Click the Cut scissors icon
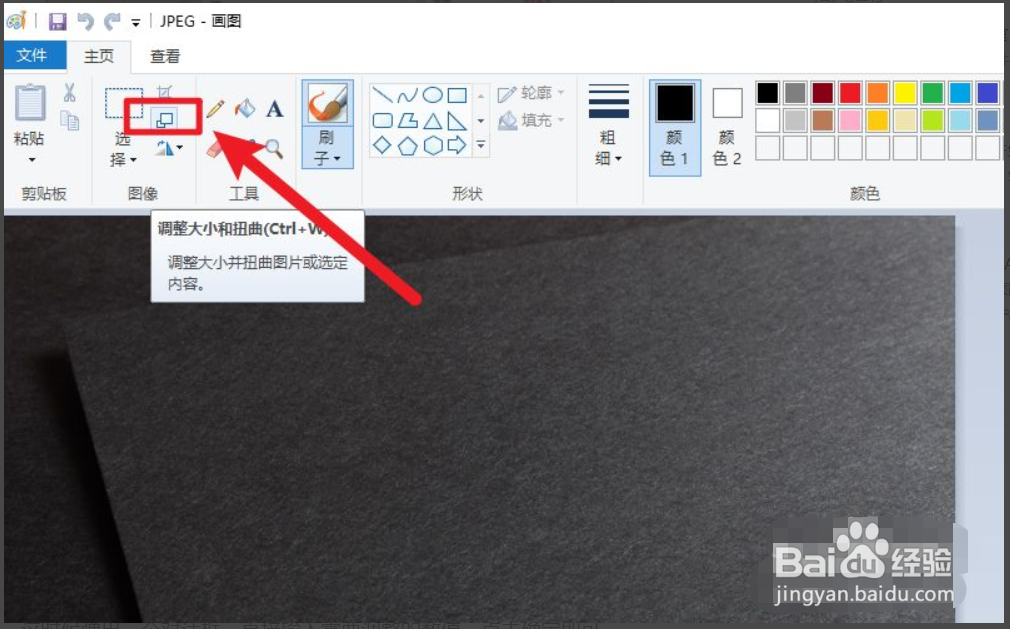 click(x=70, y=93)
